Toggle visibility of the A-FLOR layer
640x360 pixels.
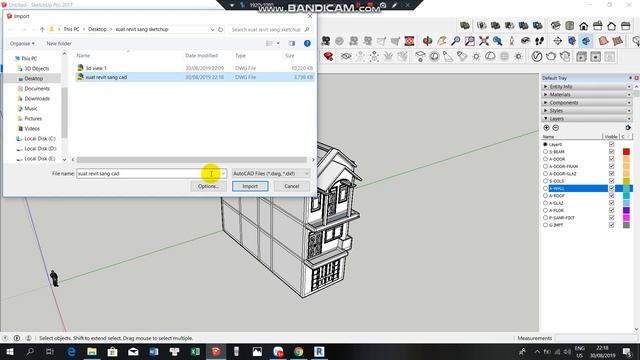pyautogui.click(x=611, y=210)
